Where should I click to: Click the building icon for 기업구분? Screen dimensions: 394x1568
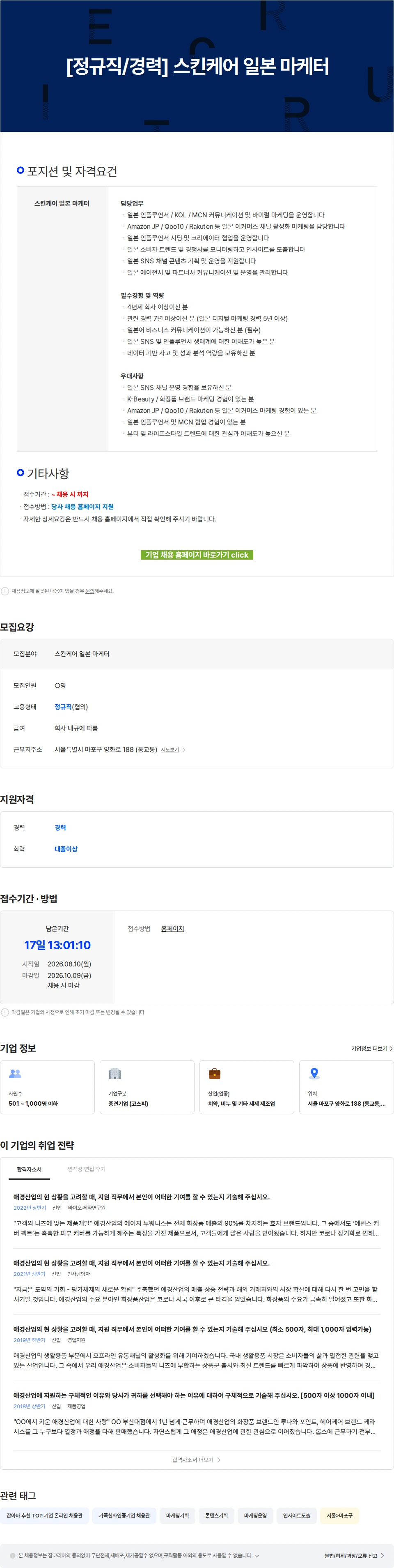point(115,1074)
